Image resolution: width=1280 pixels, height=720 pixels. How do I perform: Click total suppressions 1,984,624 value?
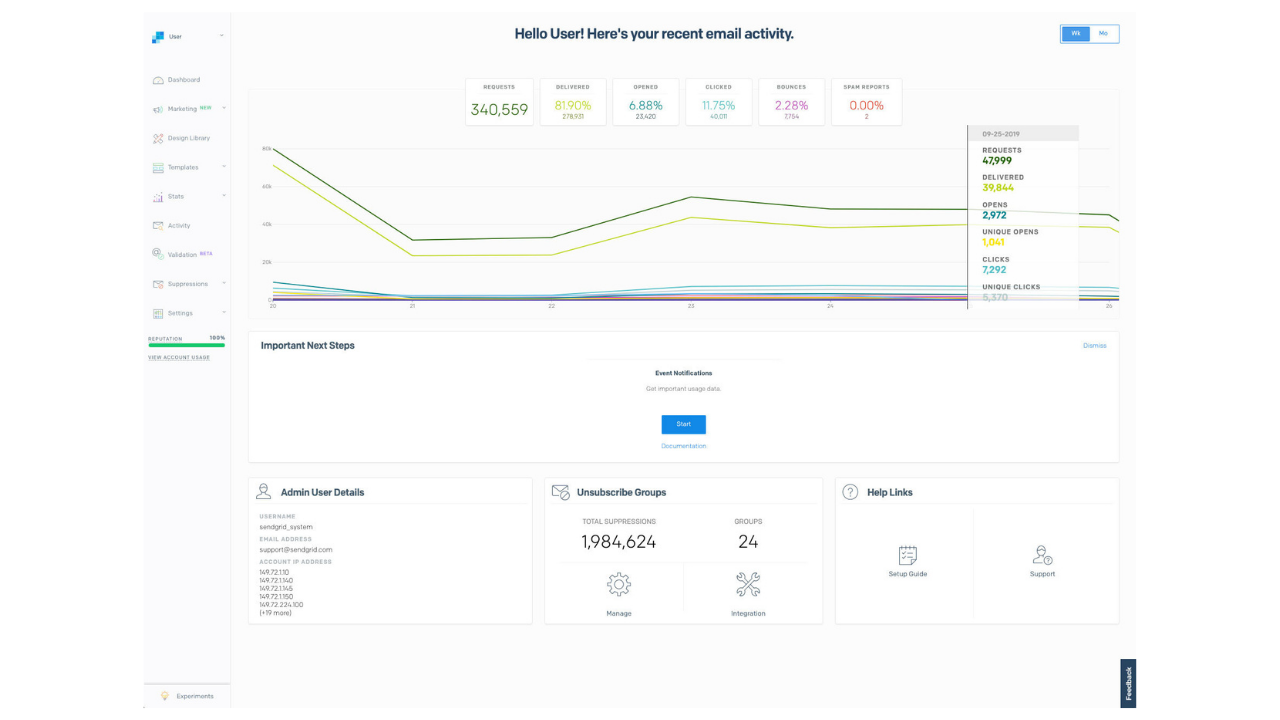pos(619,542)
